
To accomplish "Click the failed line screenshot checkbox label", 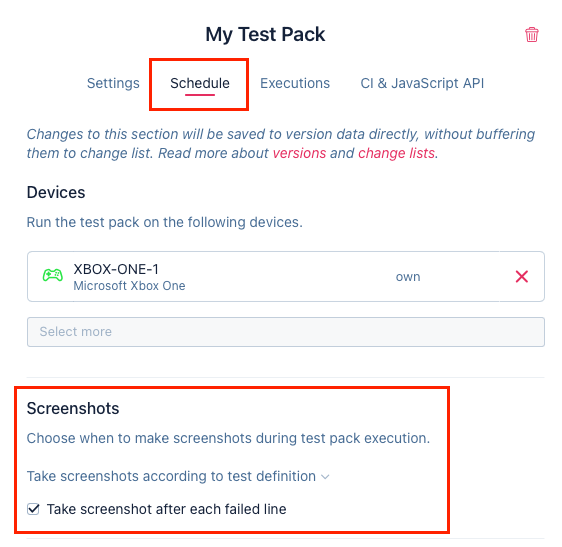I will [x=167, y=509].
